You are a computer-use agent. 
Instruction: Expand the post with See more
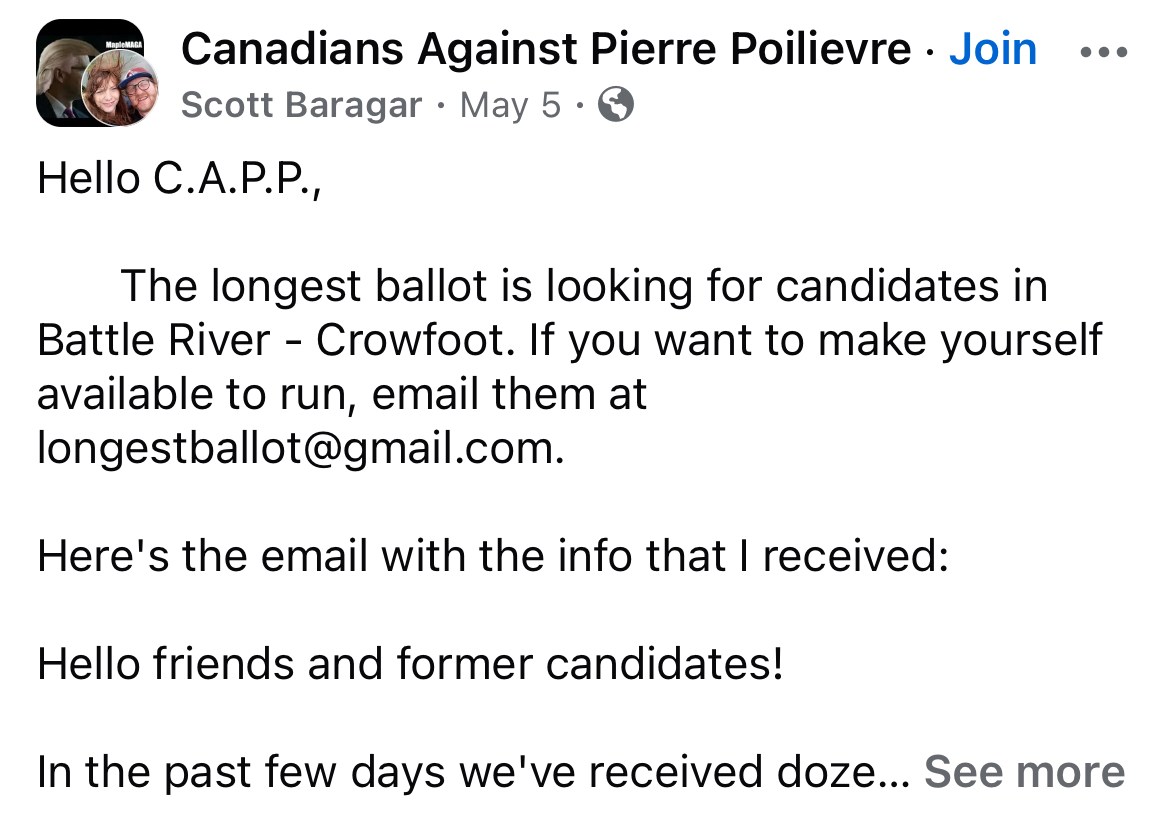[x=1024, y=772]
